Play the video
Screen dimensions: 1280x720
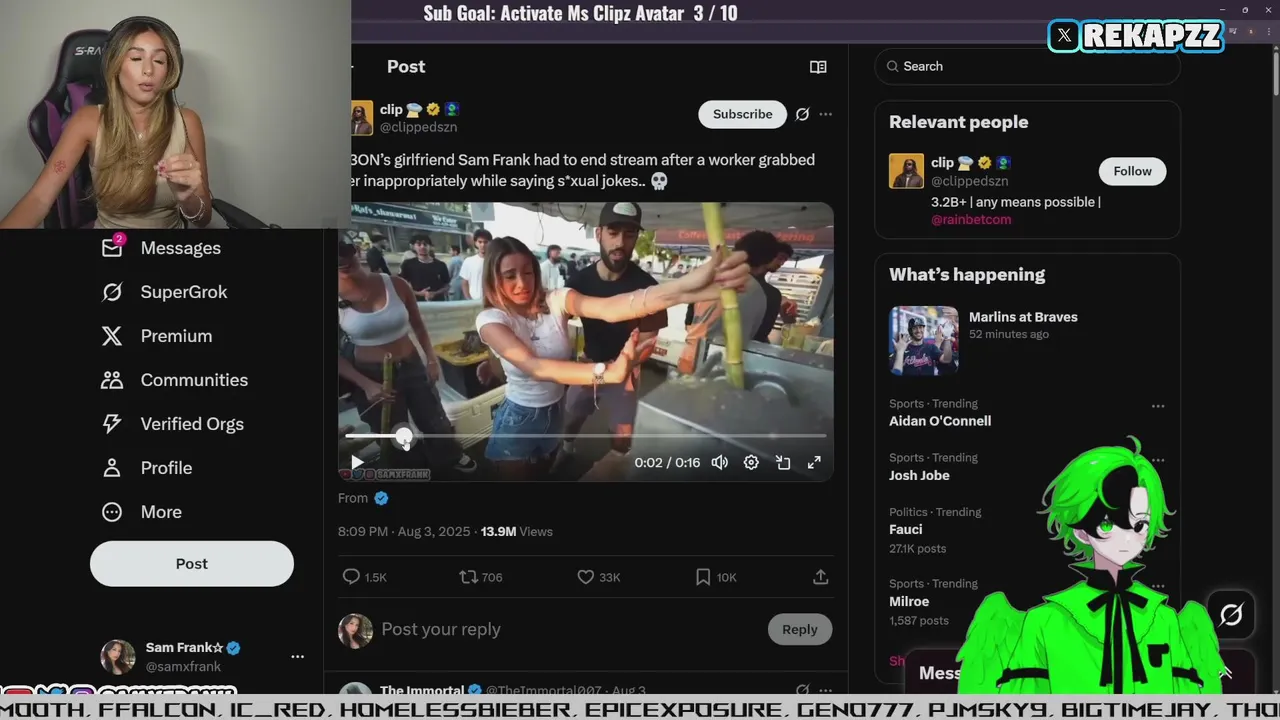pos(357,463)
